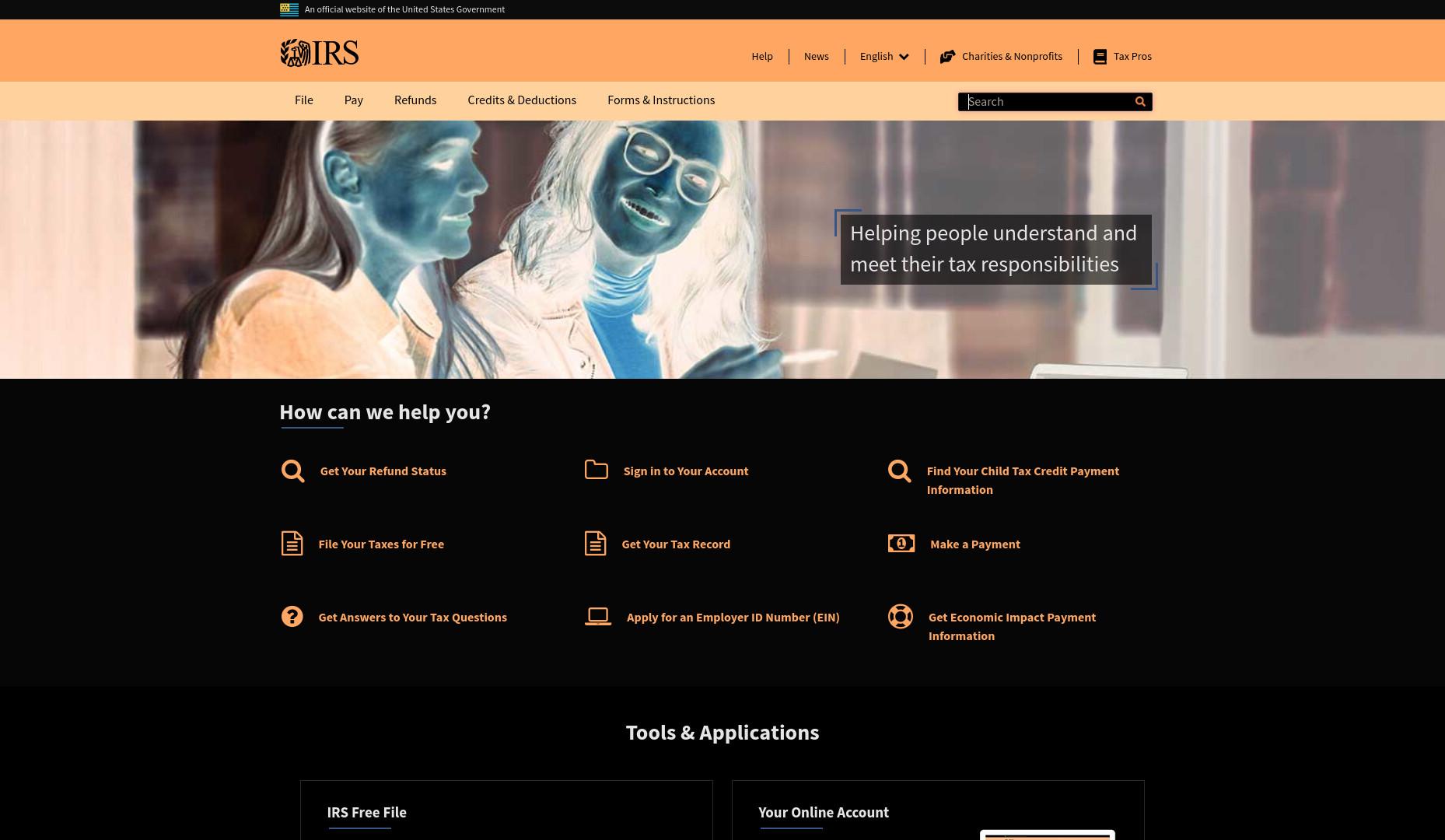Open the File menu

(x=304, y=100)
